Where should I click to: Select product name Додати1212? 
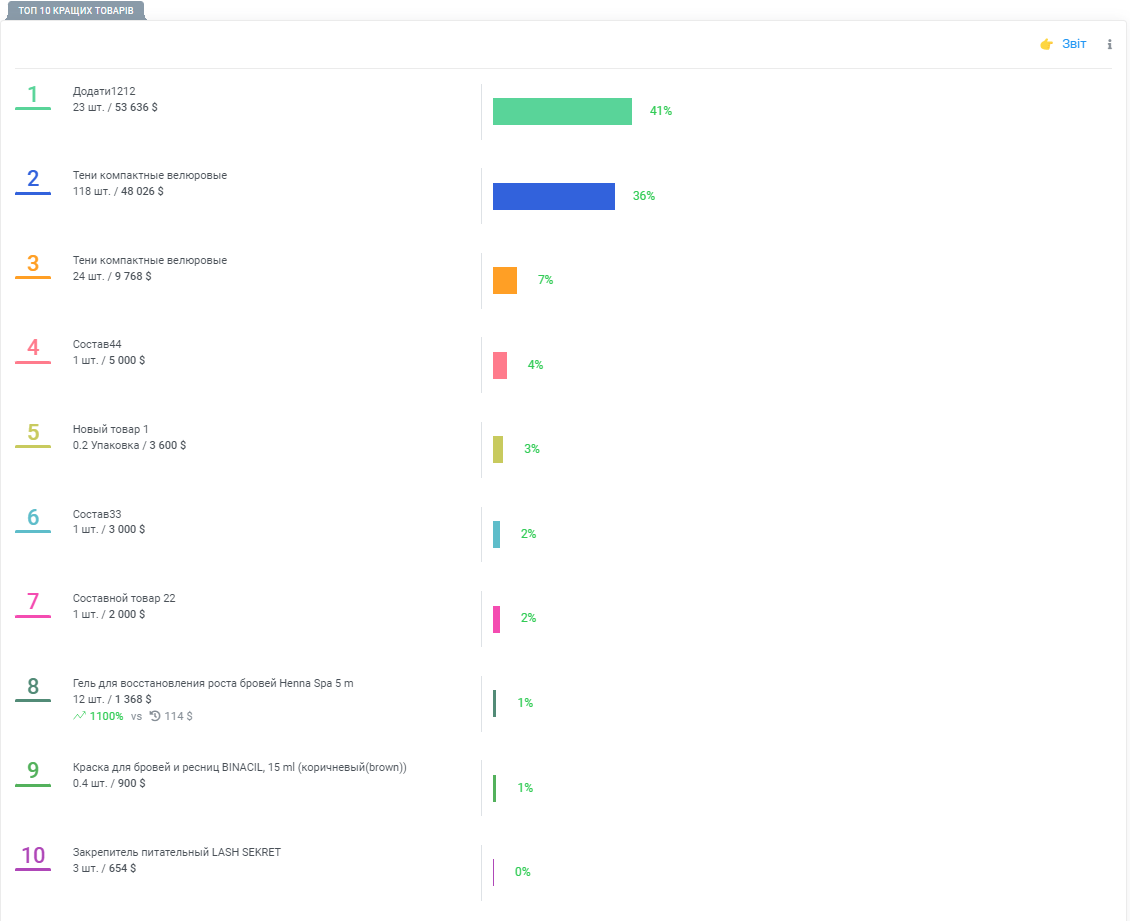click(104, 92)
